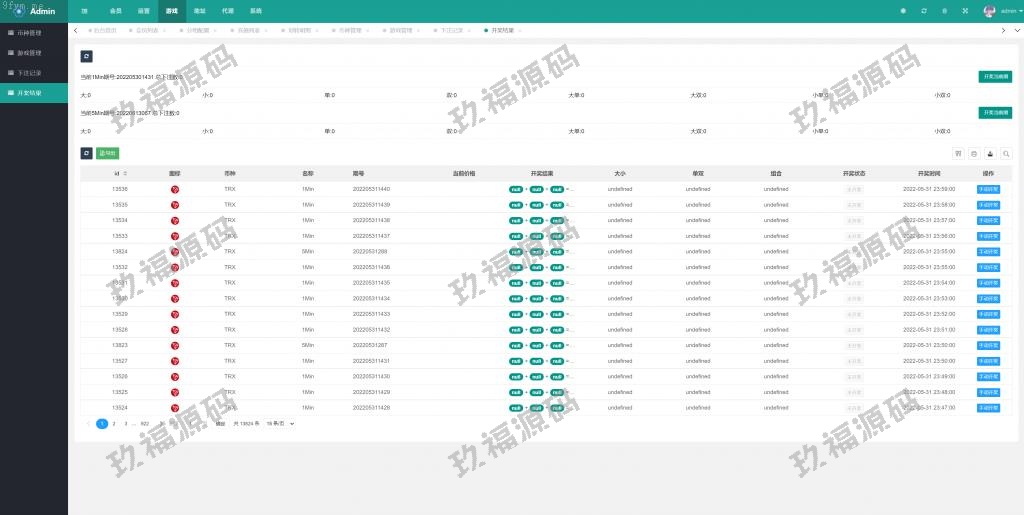The width and height of the screenshot is (1024, 515).
Task: Click the page jump input field in pagination
Action: pos(189,424)
